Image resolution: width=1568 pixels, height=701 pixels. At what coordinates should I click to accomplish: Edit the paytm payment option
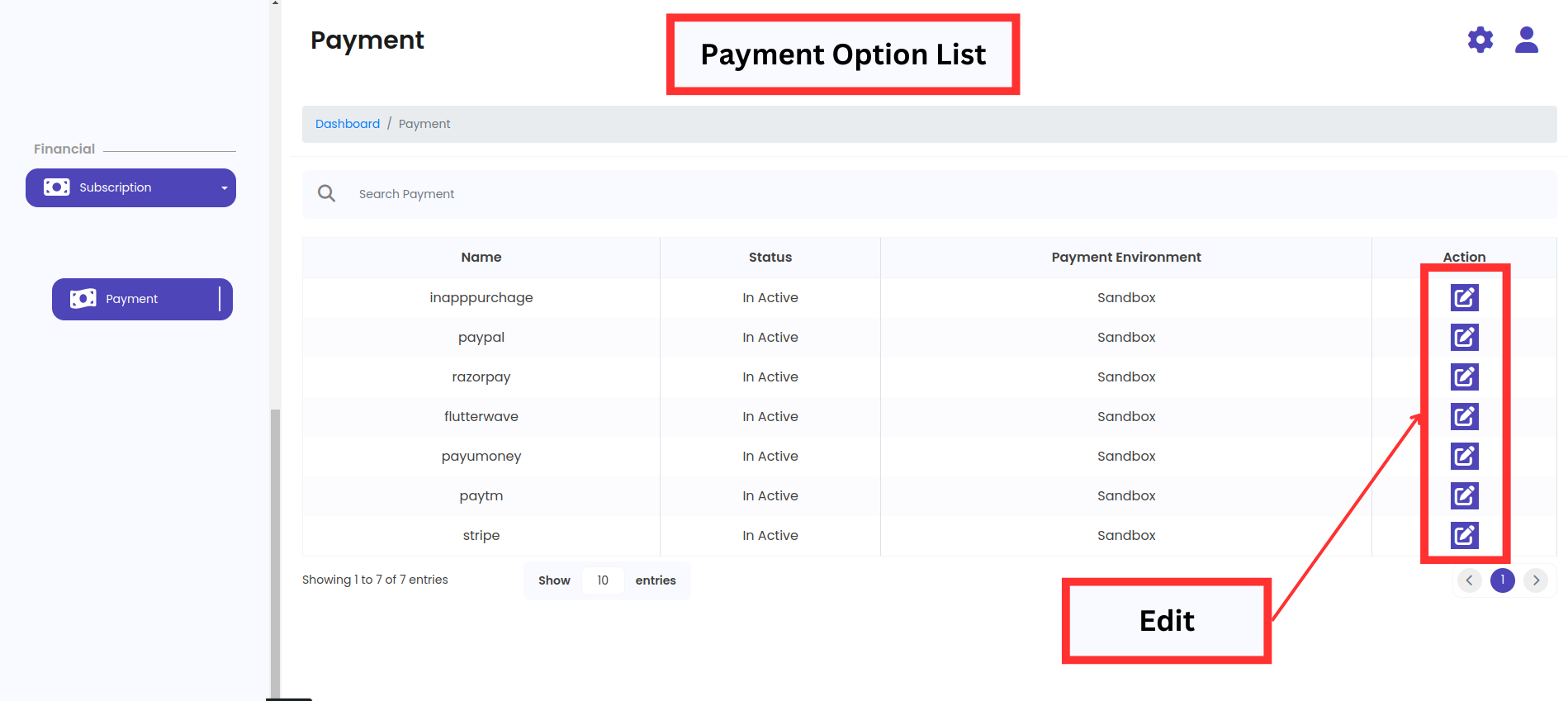(1464, 496)
